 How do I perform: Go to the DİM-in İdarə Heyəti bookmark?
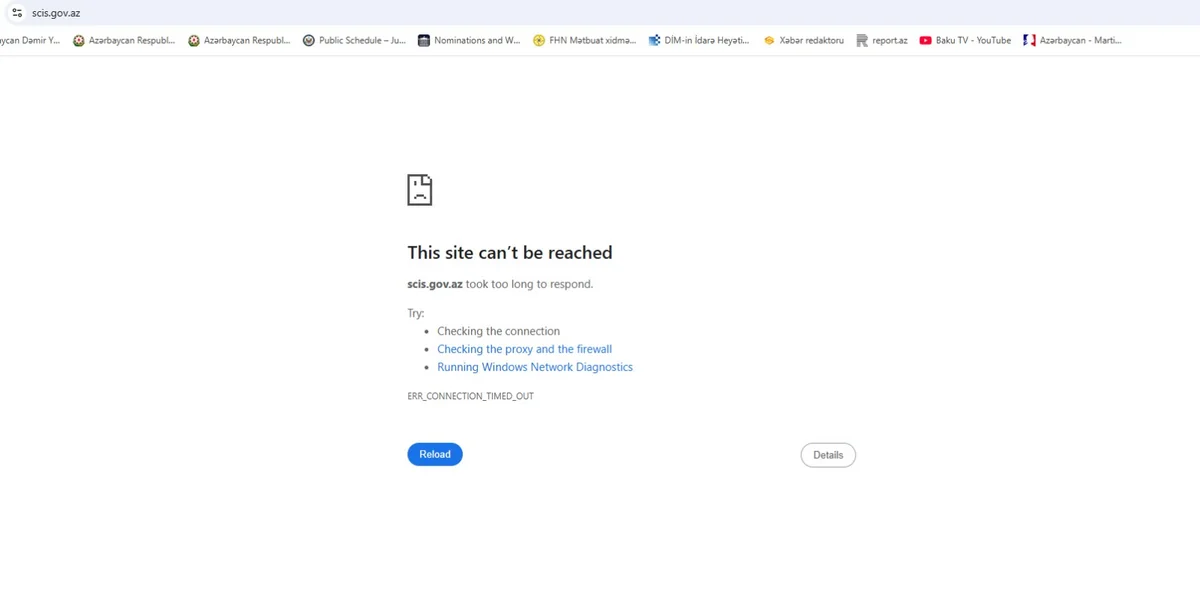click(698, 41)
